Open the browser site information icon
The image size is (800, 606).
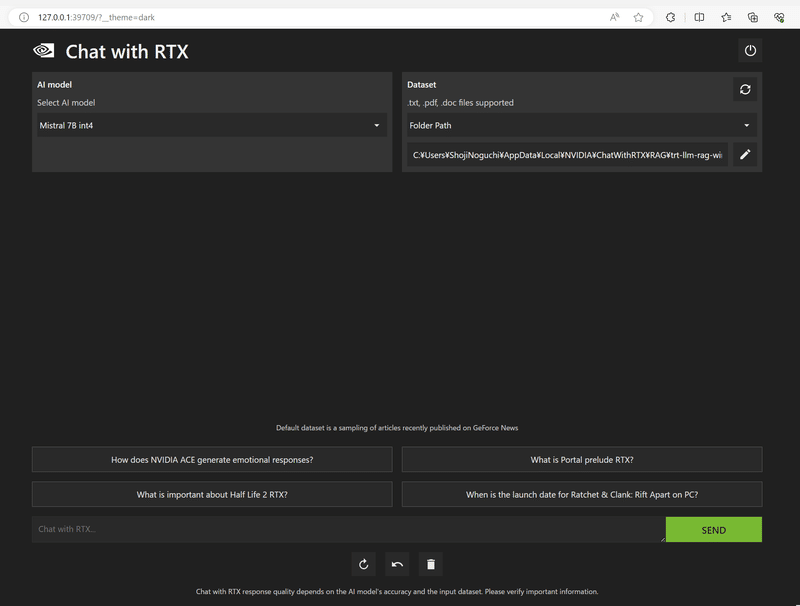[23, 17]
